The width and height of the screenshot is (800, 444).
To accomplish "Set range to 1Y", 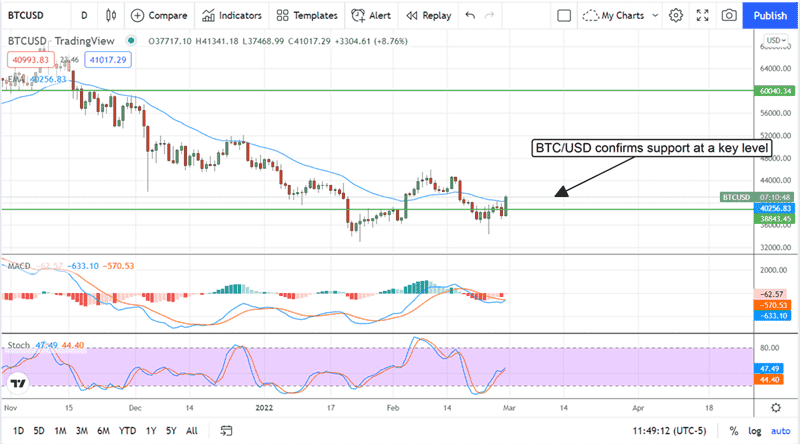I will click(151, 431).
